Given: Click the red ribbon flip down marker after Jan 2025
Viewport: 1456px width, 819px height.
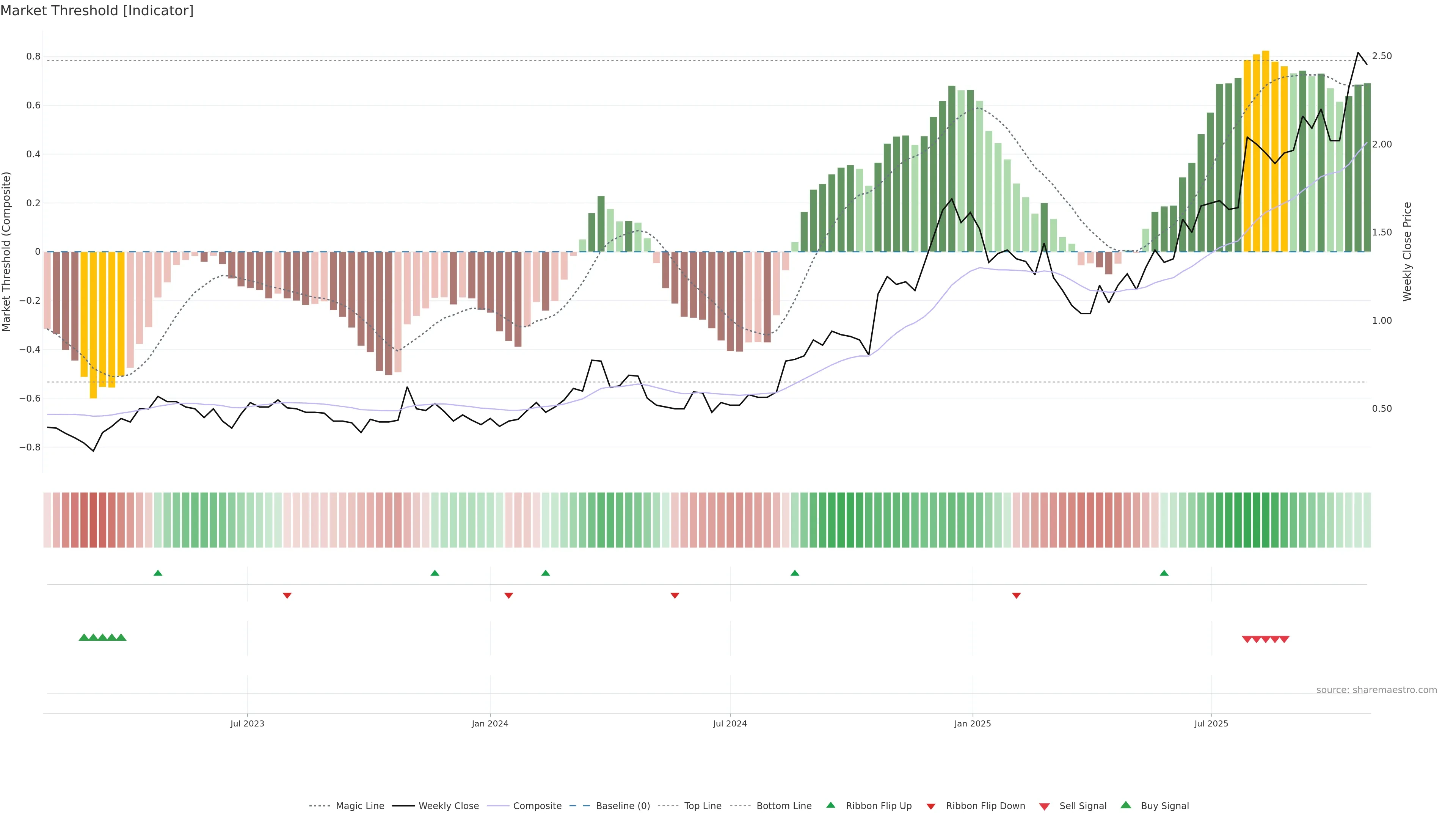Looking at the screenshot, I should click(1016, 595).
